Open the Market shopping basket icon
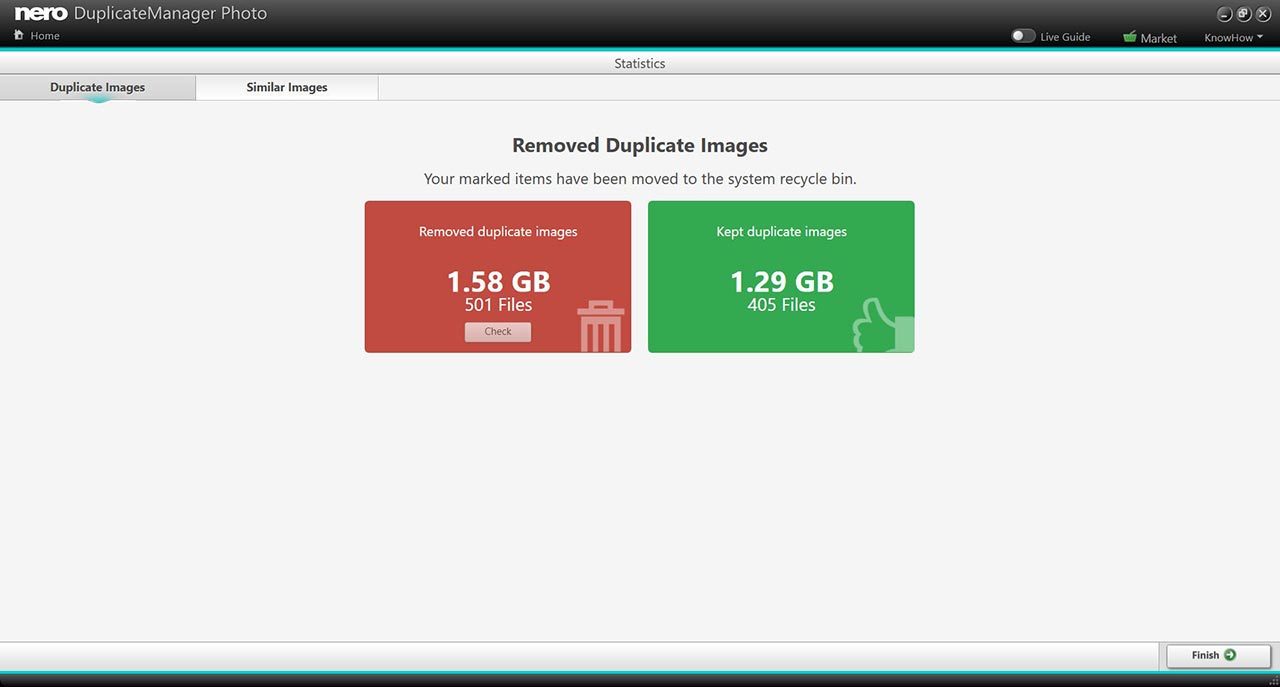Viewport: 1280px width, 687px height. pos(1129,37)
